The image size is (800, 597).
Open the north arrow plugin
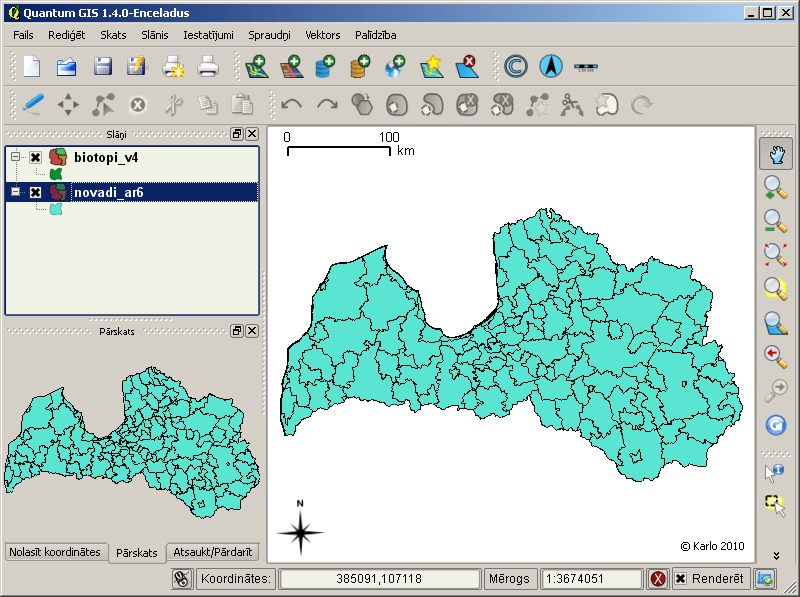551,67
